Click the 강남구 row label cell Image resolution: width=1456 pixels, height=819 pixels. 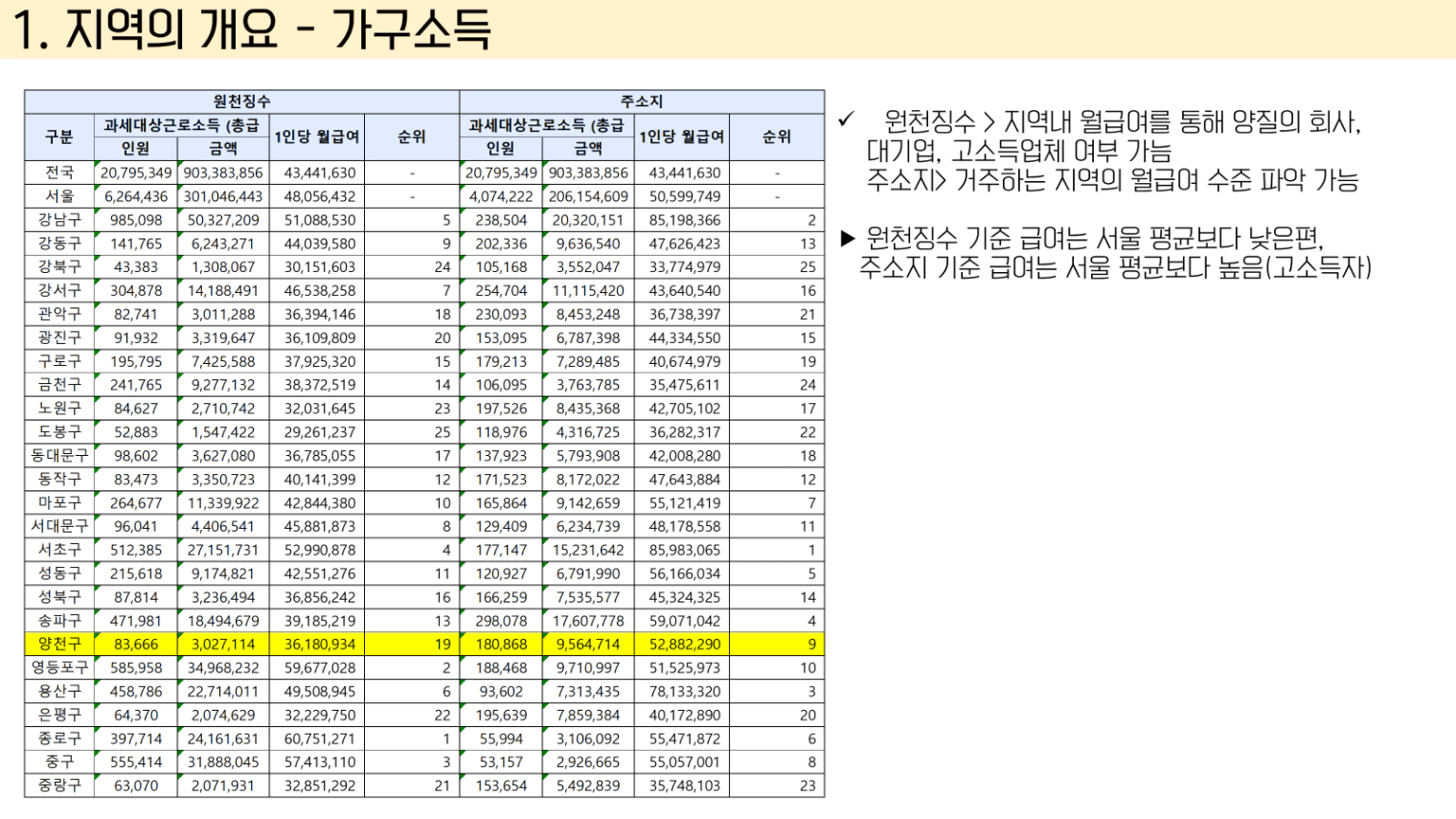tap(59, 219)
